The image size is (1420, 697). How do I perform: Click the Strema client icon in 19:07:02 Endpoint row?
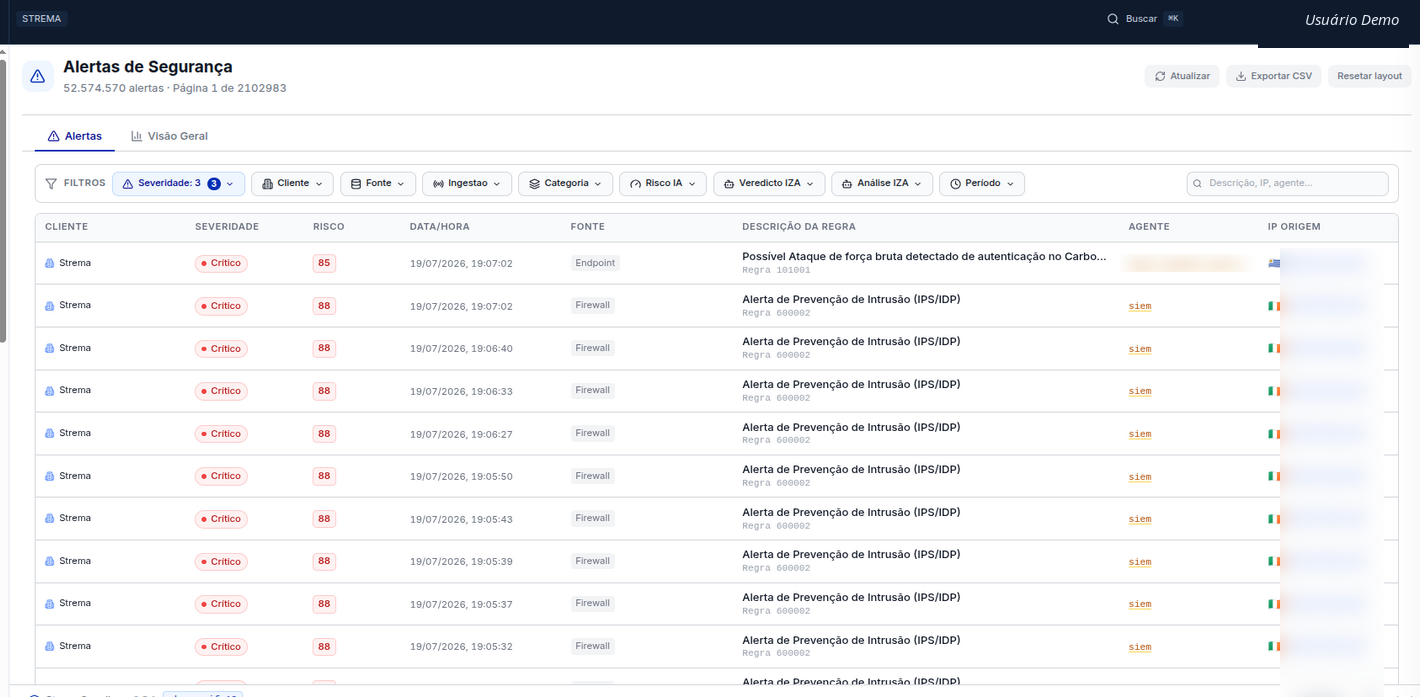50,264
